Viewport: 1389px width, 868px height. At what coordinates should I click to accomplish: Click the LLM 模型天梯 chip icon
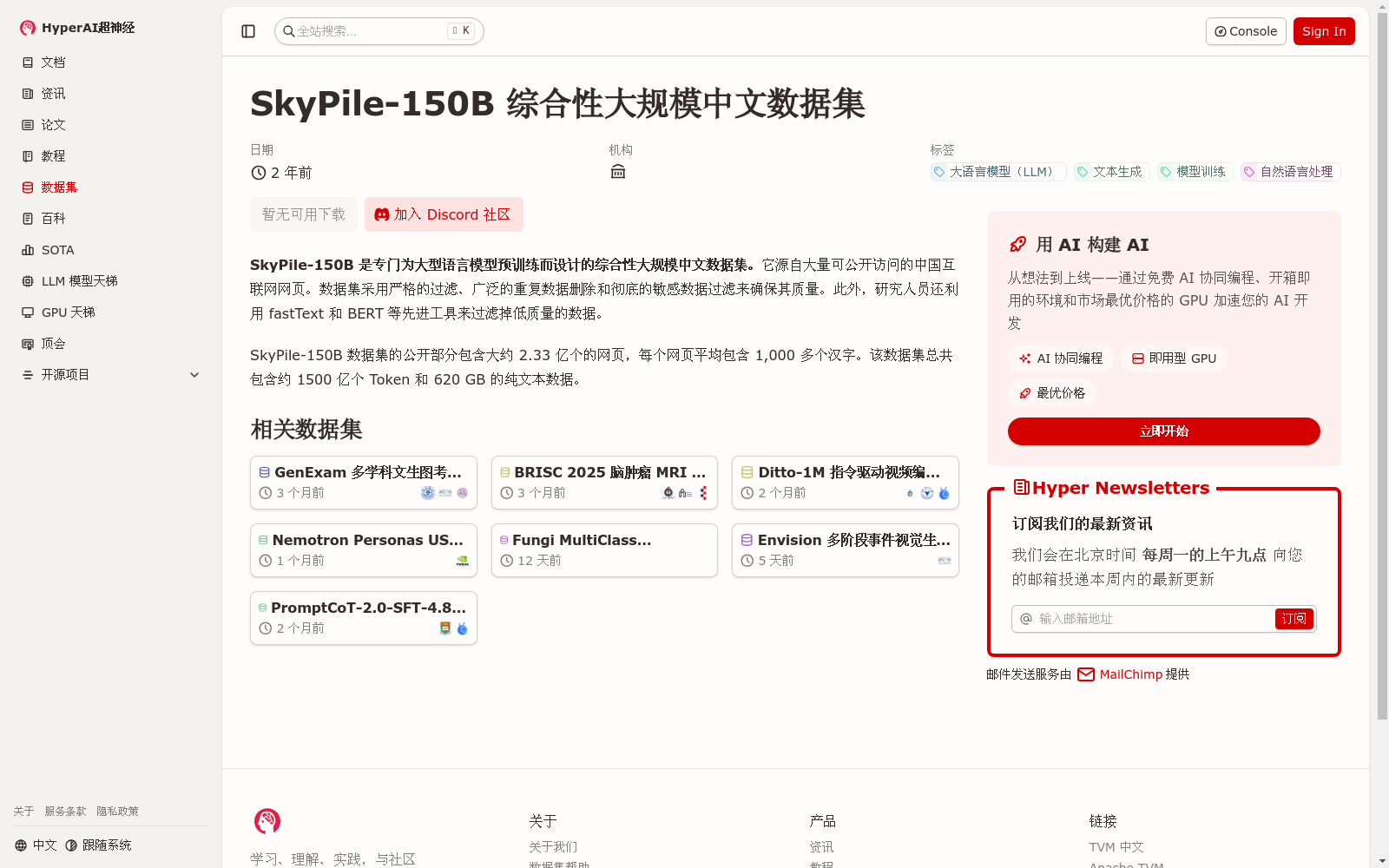pos(28,281)
